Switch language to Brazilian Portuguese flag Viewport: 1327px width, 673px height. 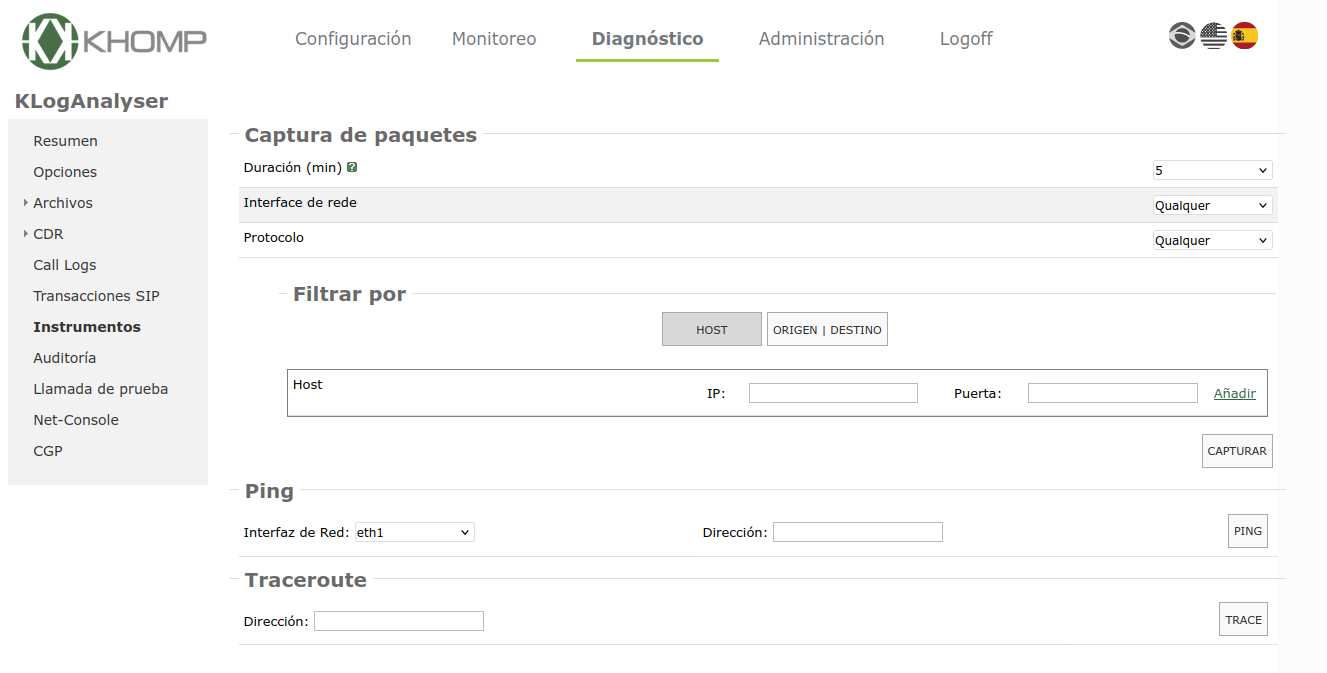1182,37
